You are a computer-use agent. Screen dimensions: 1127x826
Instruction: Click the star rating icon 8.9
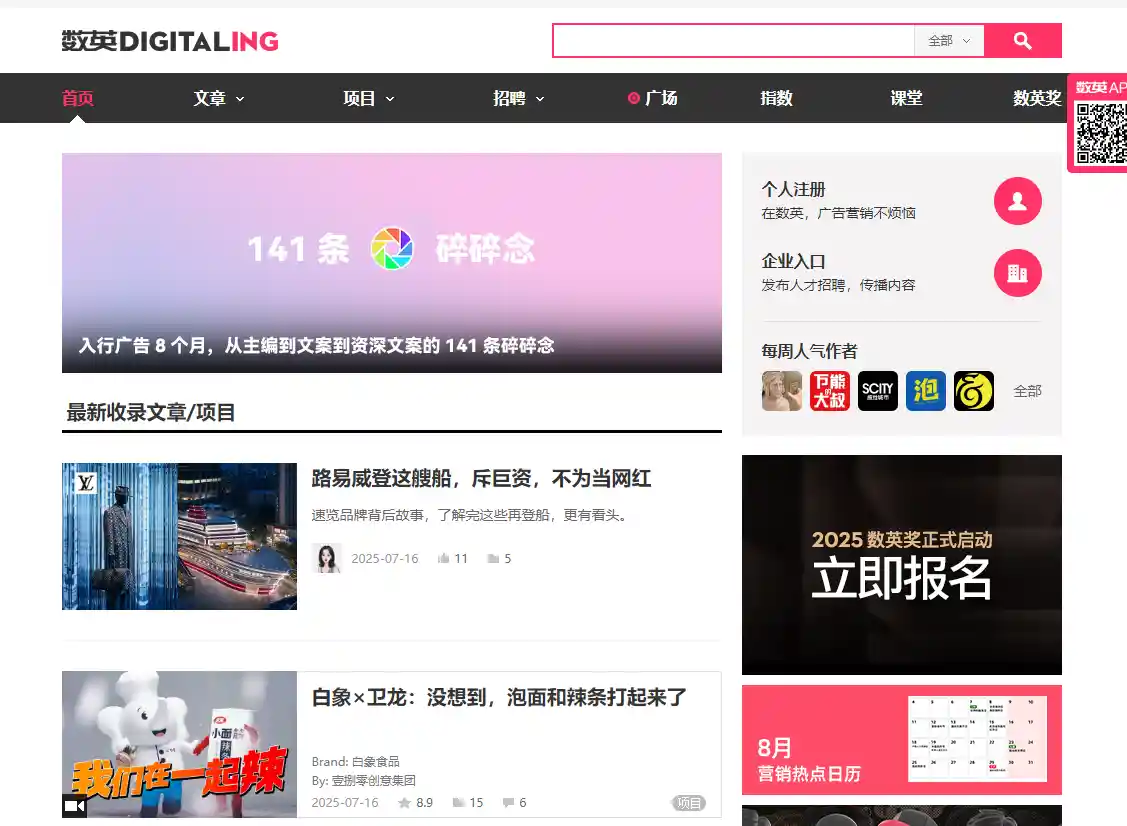[405, 803]
